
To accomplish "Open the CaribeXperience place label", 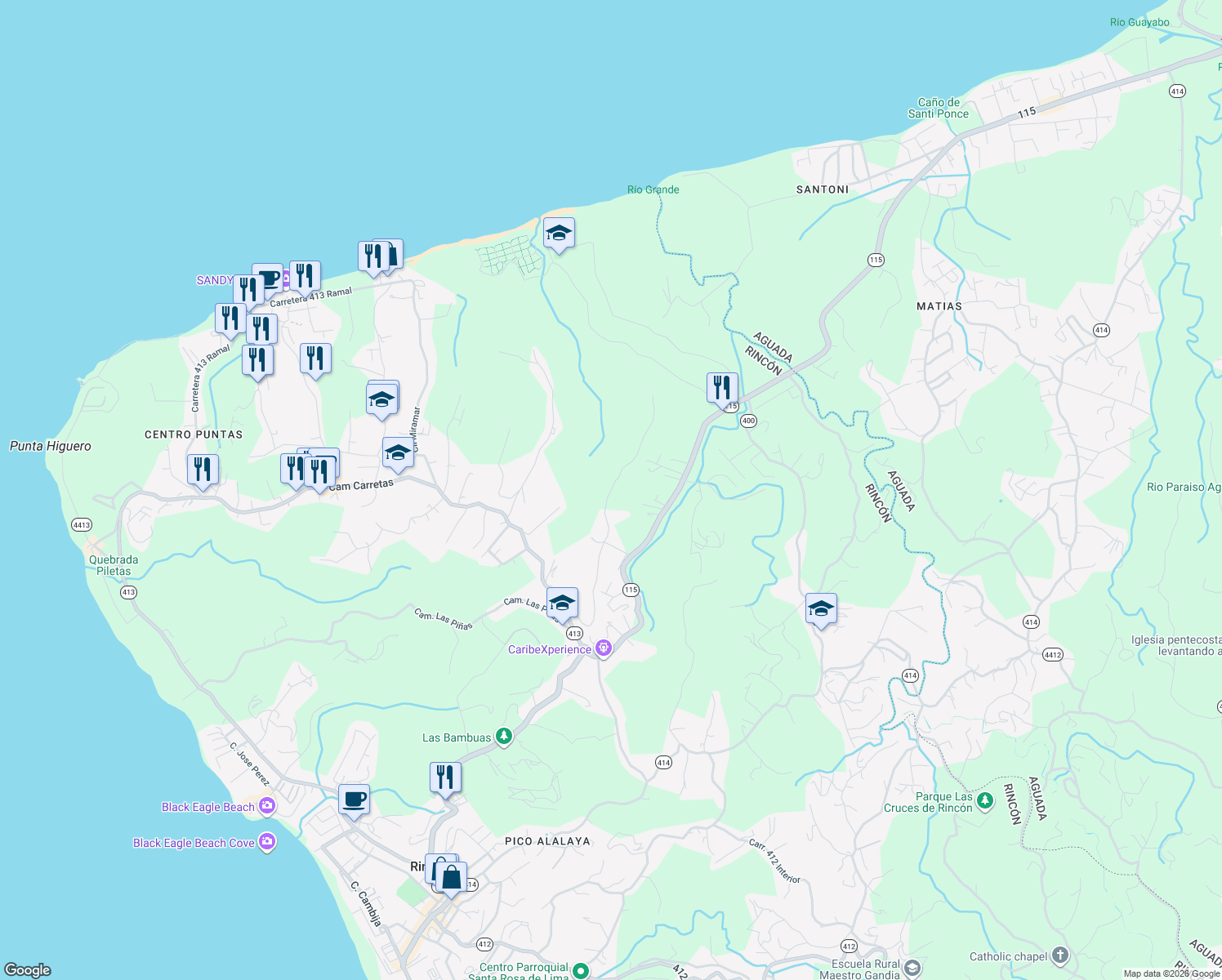I will (x=550, y=649).
